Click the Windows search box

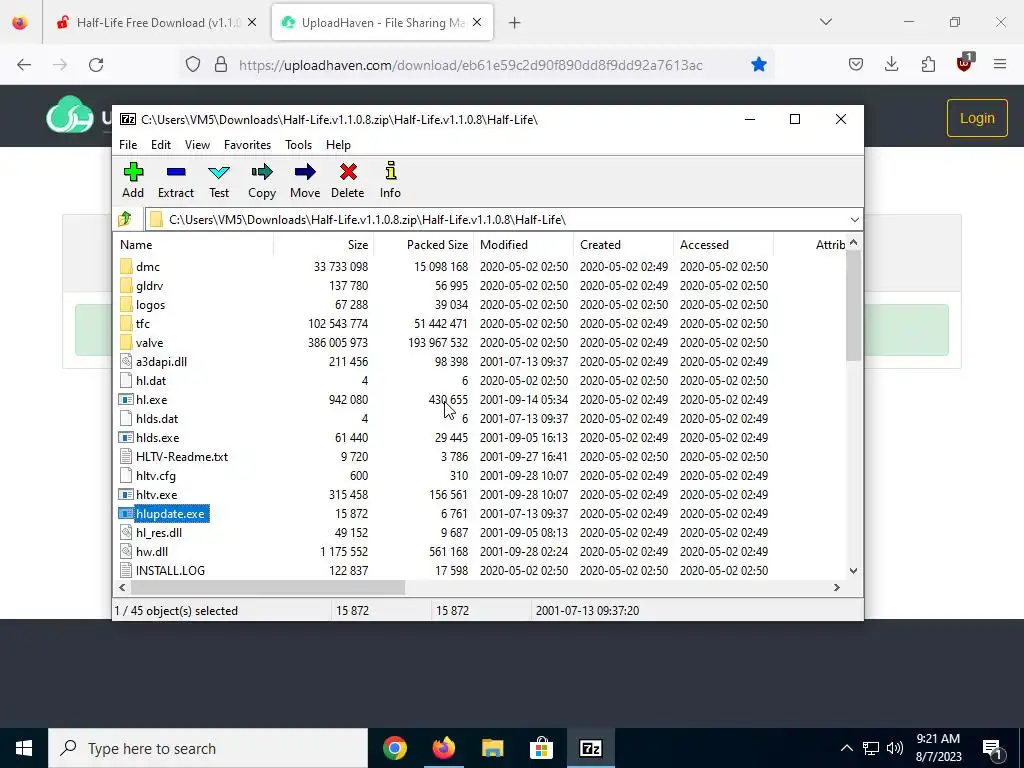pos(208,748)
